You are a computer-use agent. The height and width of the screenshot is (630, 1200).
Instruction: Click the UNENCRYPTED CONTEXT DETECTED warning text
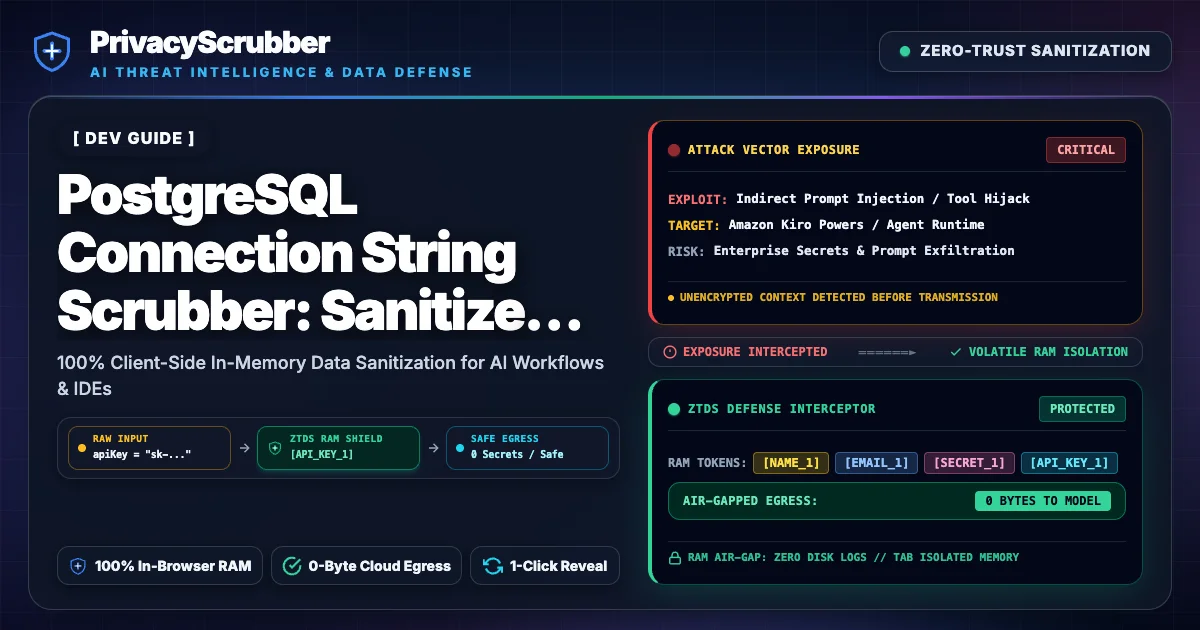tap(838, 297)
